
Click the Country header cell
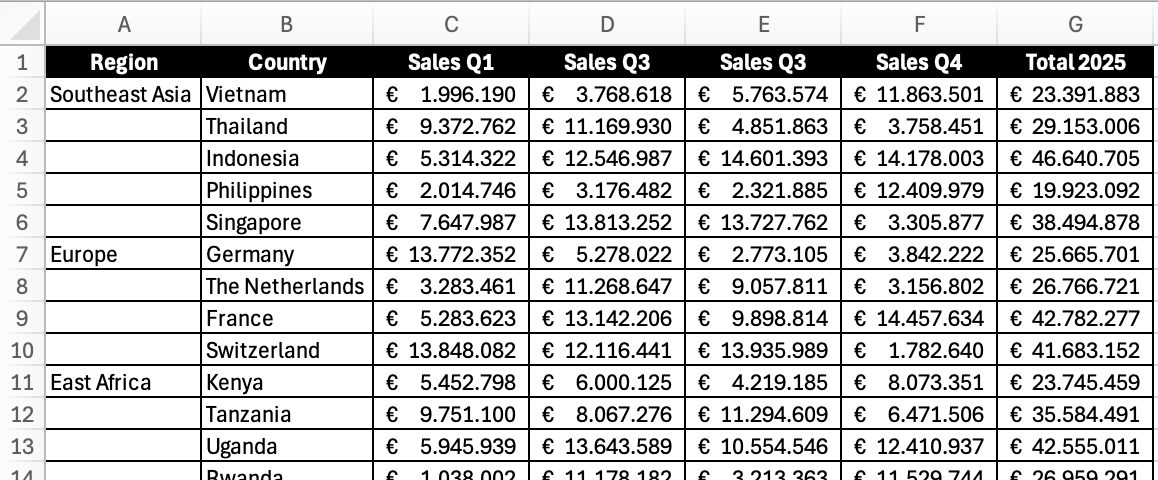[x=287, y=62]
